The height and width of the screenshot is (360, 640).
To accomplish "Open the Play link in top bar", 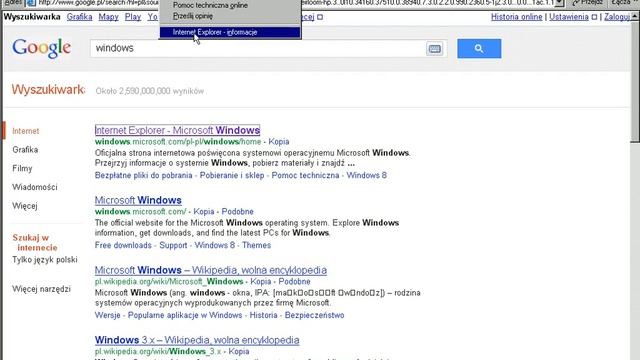I will coord(133,17).
